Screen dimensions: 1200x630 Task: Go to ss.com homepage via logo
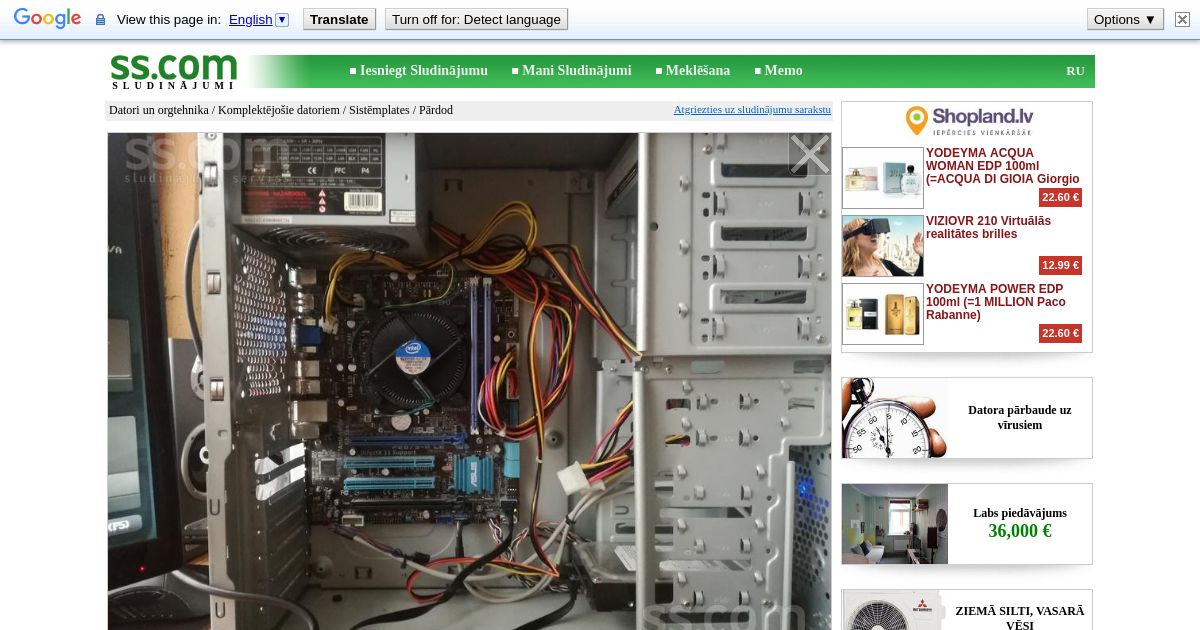173,71
